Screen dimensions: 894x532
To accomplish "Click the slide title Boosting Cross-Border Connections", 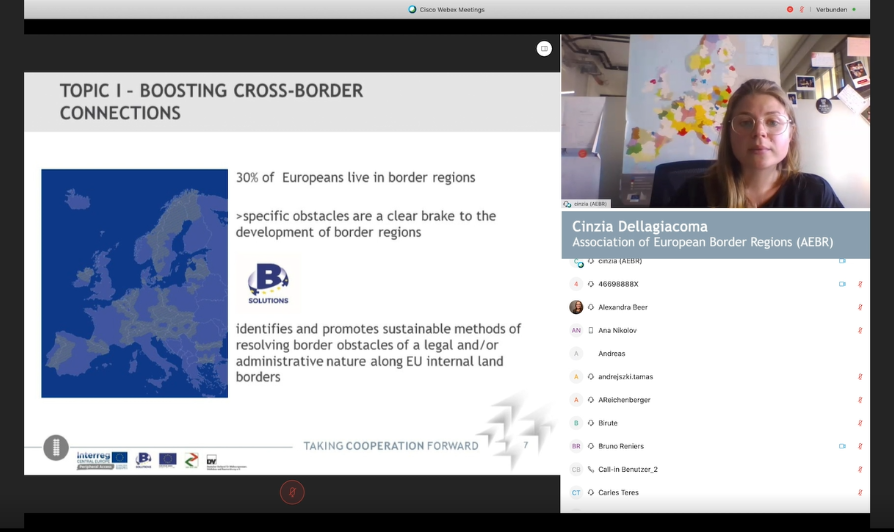I will pyautogui.click(x=212, y=101).
